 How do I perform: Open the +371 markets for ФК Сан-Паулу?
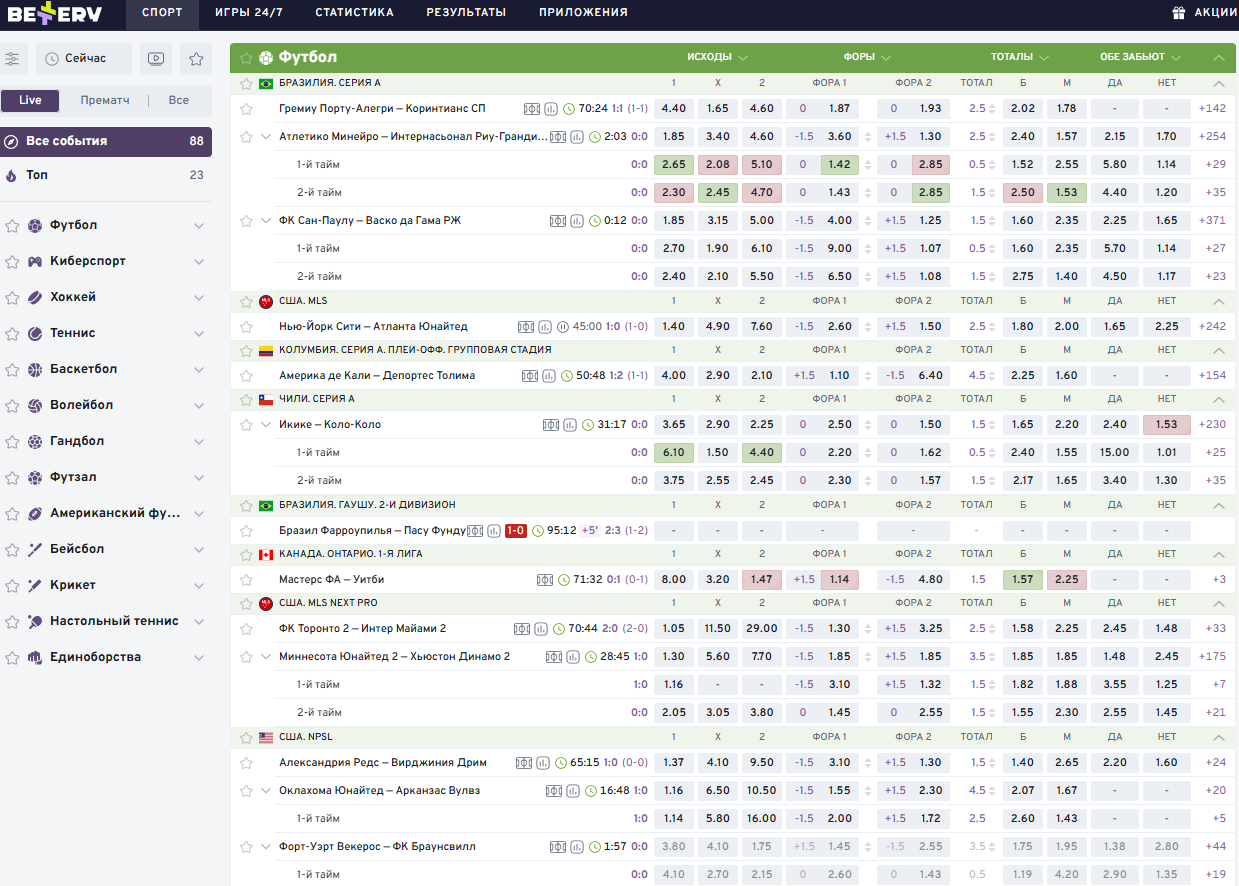click(x=1212, y=220)
